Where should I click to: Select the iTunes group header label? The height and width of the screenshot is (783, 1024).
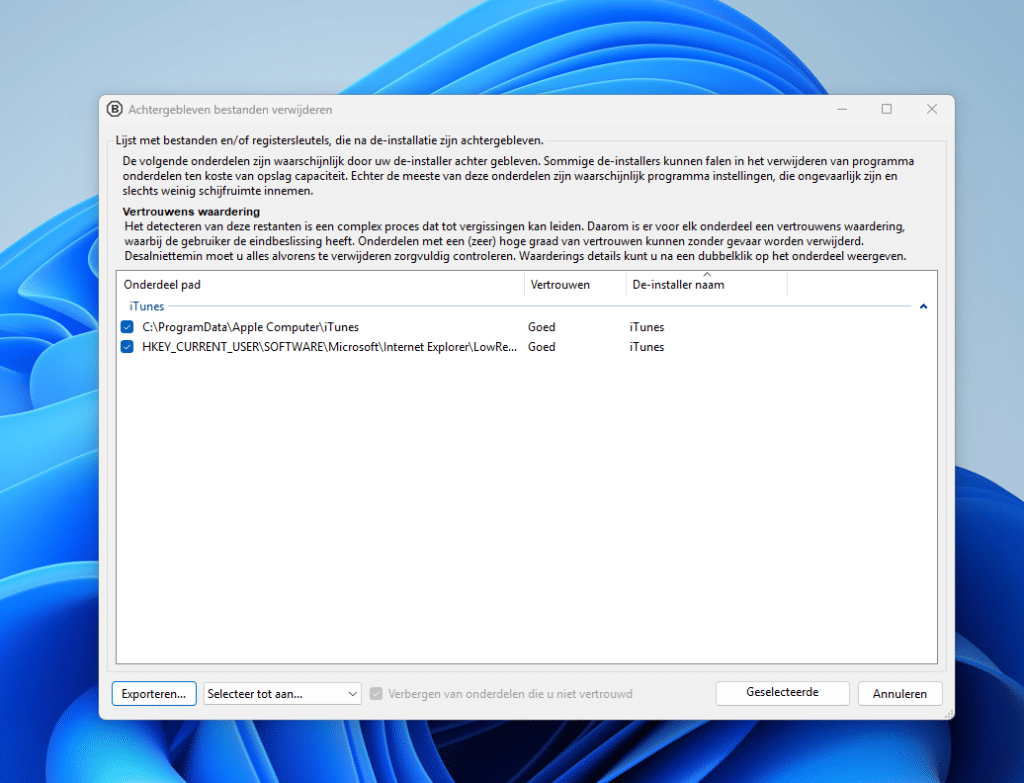tap(147, 306)
